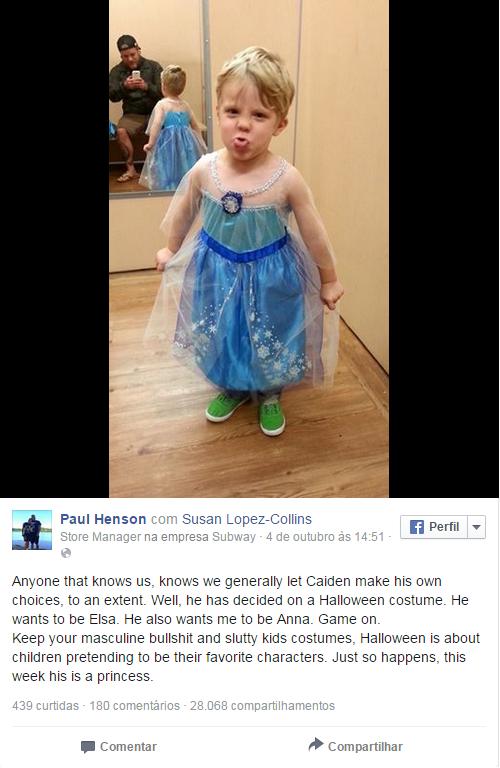
Task: View the 439 curtidas likes list
Action: [46, 706]
